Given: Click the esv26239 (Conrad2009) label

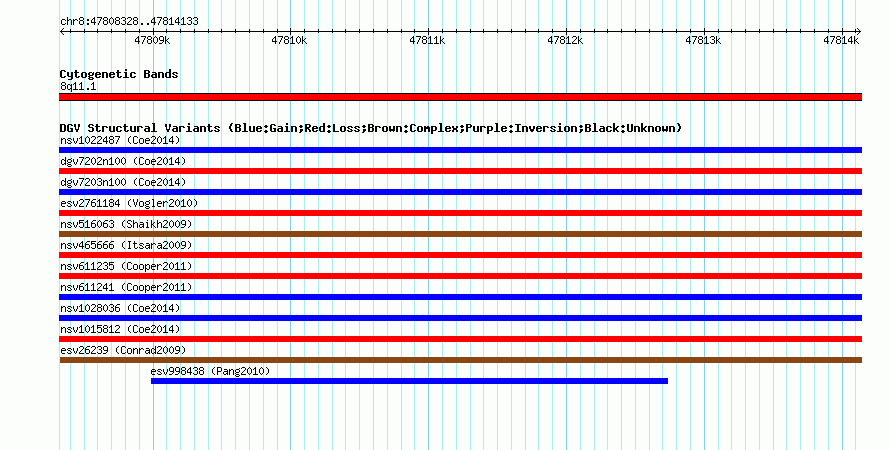Looking at the screenshot, I should (x=123, y=350).
